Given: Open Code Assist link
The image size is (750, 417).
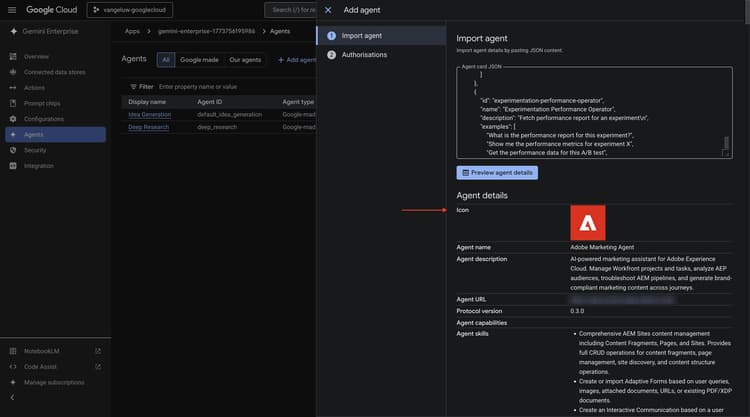Looking at the screenshot, I should click(40, 367).
